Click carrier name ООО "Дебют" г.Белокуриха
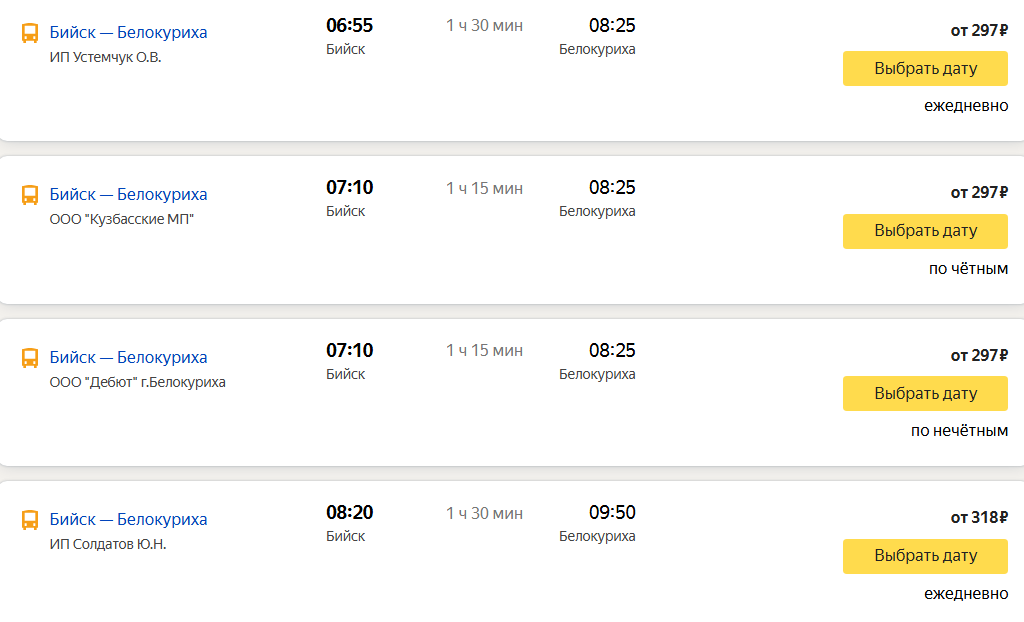This screenshot has height=622, width=1024. tap(138, 382)
